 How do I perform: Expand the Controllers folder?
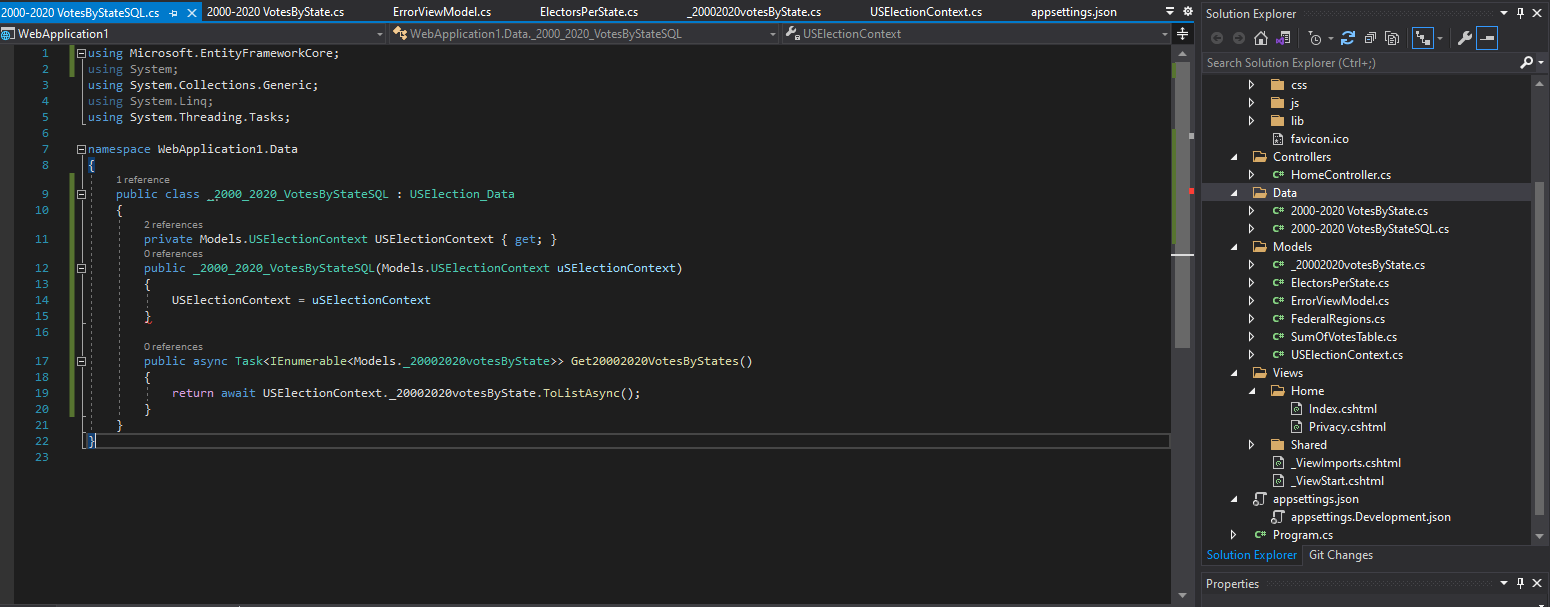pyautogui.click(x=1232, y=156)
